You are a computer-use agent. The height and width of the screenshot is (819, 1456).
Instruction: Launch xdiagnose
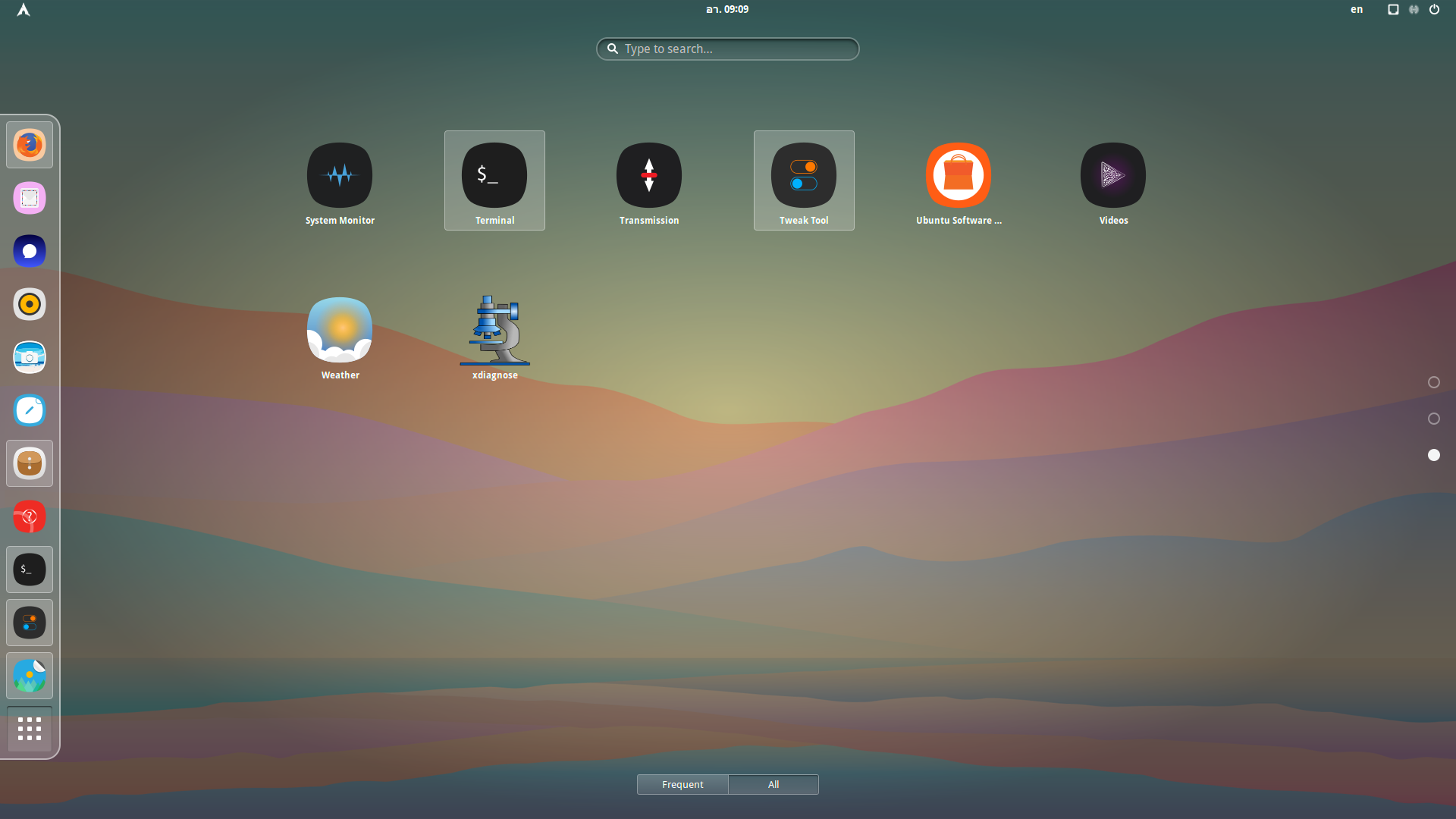tap(494, 331)
